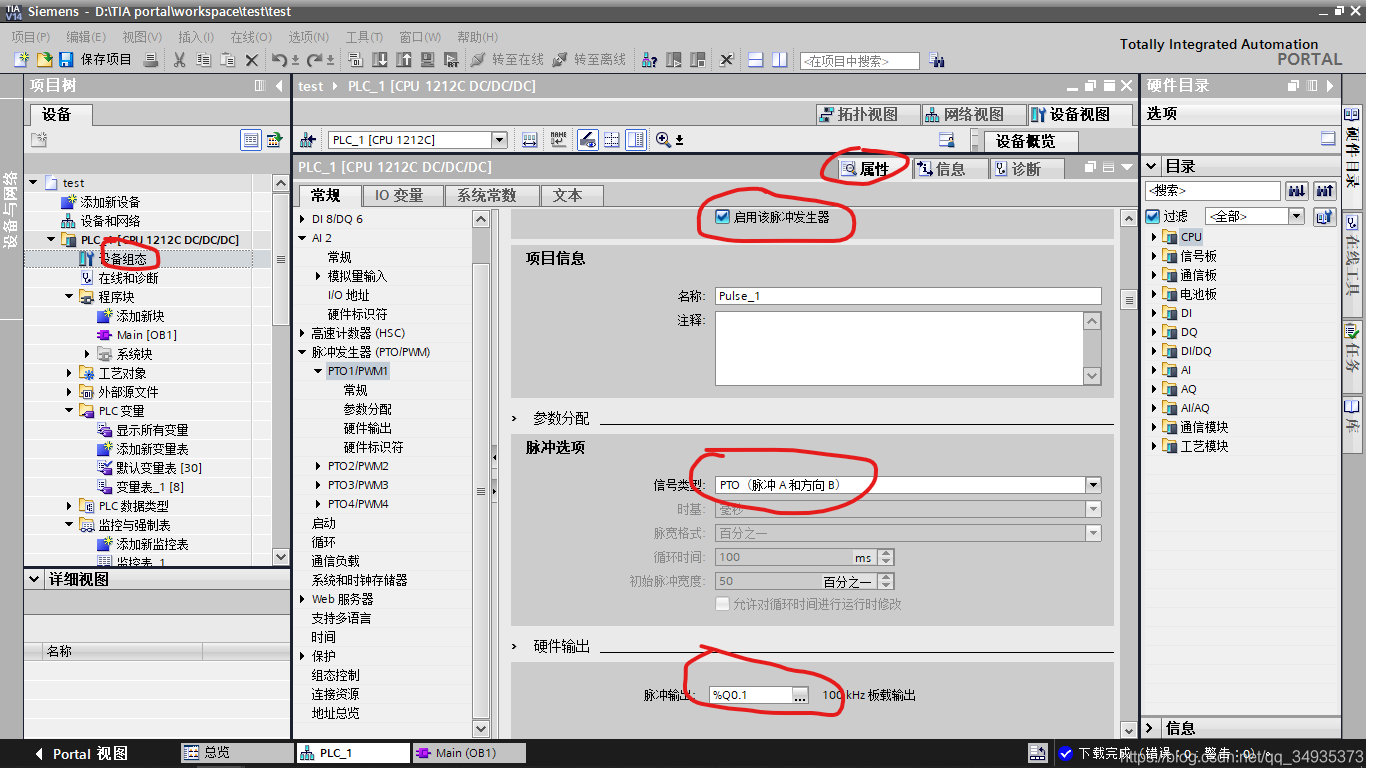
Task: Click the network view jump icon left of PLC_1 dropdown
Action: [308, 140]
